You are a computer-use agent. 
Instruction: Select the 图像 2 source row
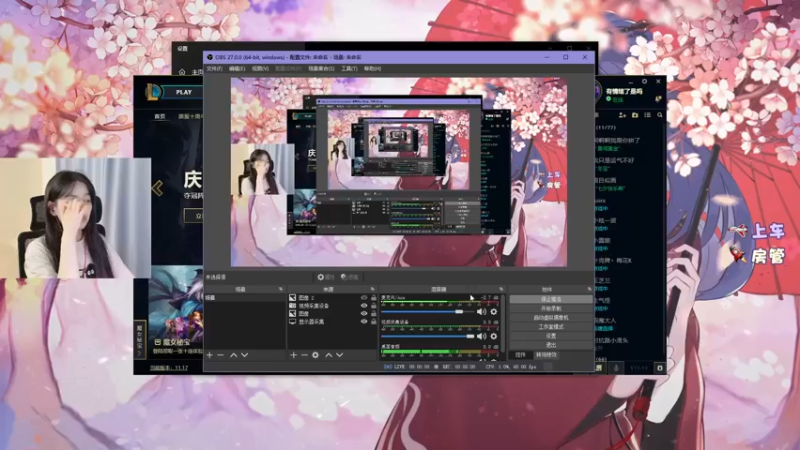(333, 297)
